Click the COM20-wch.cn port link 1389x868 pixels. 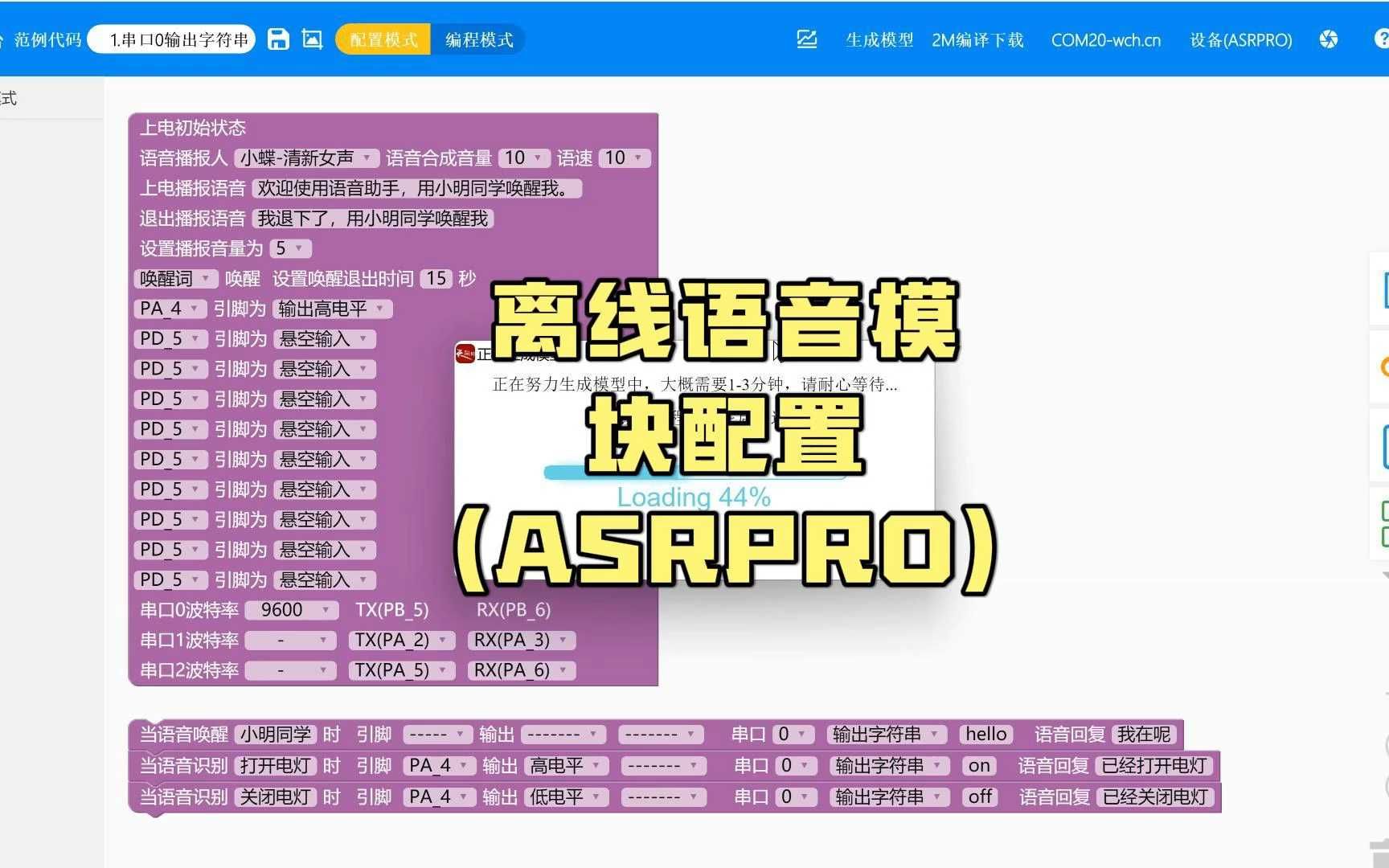click(x=1105, y=39)
